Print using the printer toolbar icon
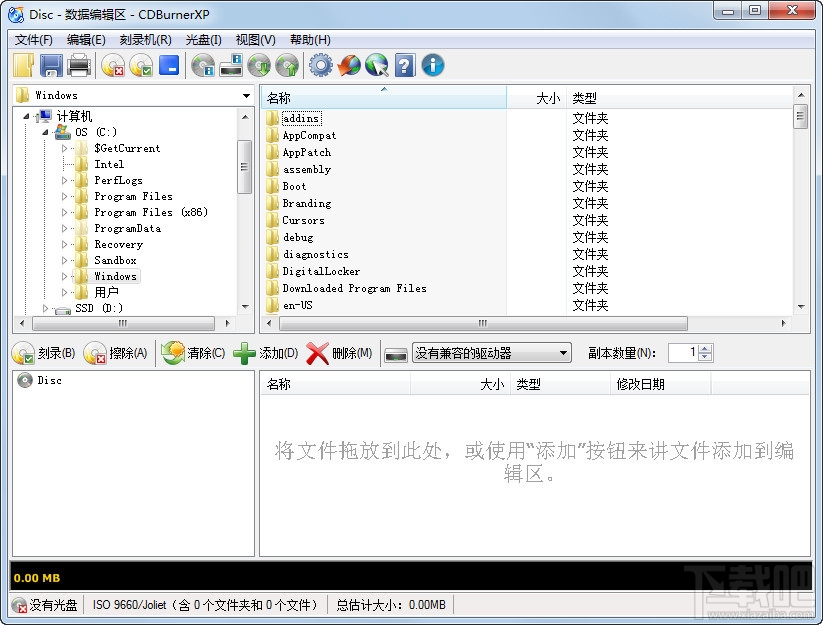Viewport: 823px width, 625px height. (x=80, y=66)
